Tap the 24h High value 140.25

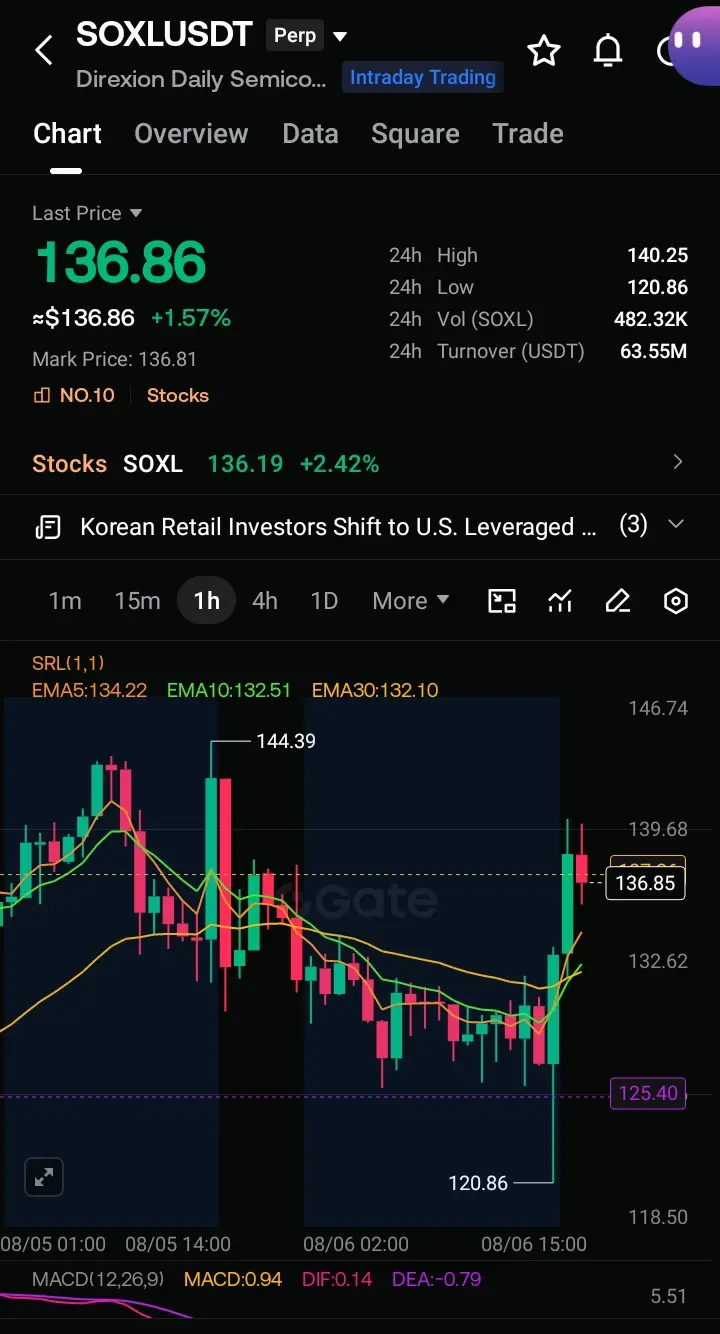[x=657, y=255]
